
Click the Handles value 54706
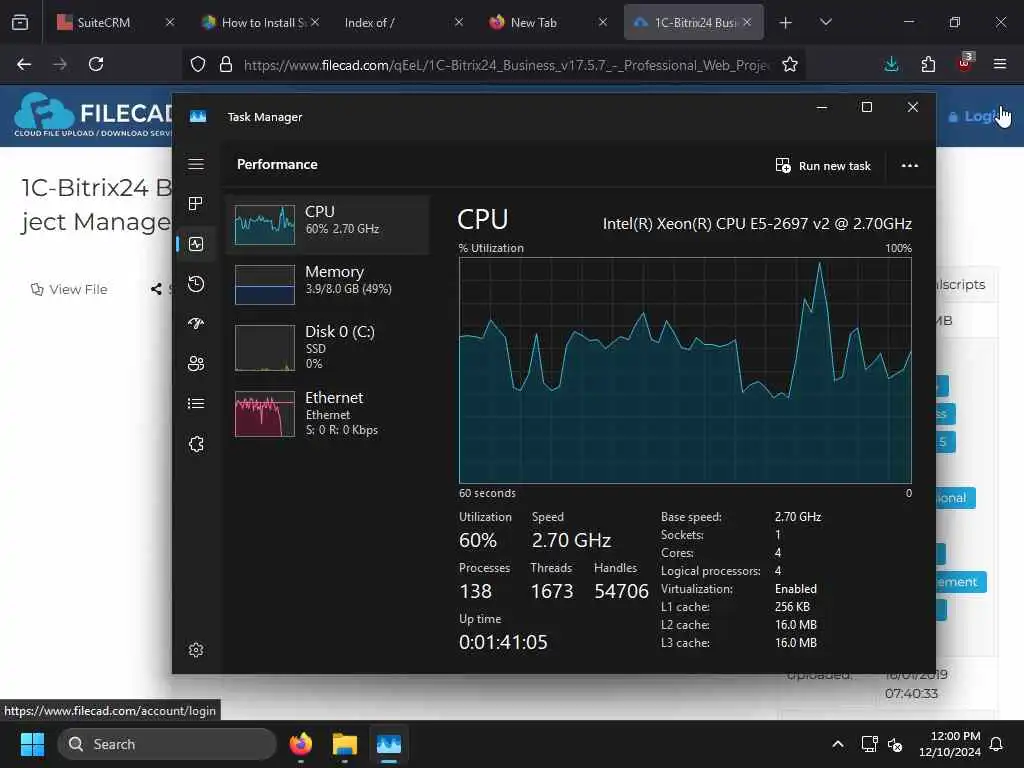(621, 591)
